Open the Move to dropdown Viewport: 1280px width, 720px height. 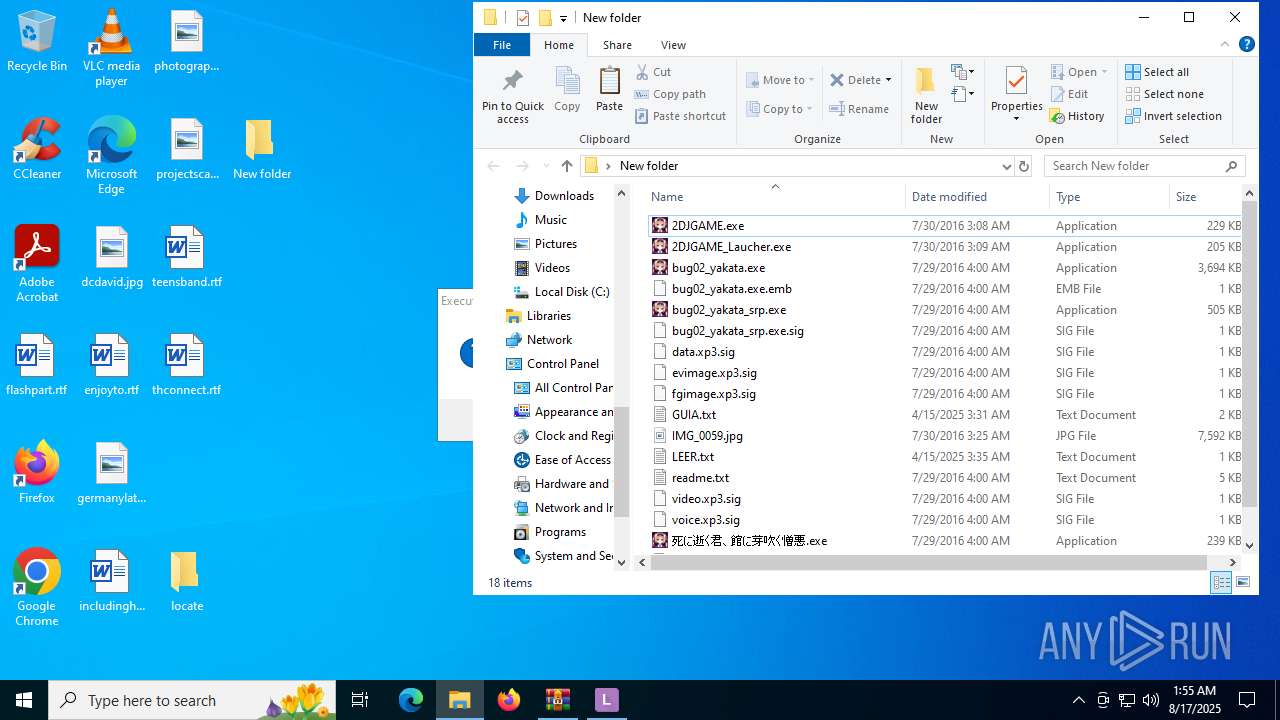tap(780, 80)
